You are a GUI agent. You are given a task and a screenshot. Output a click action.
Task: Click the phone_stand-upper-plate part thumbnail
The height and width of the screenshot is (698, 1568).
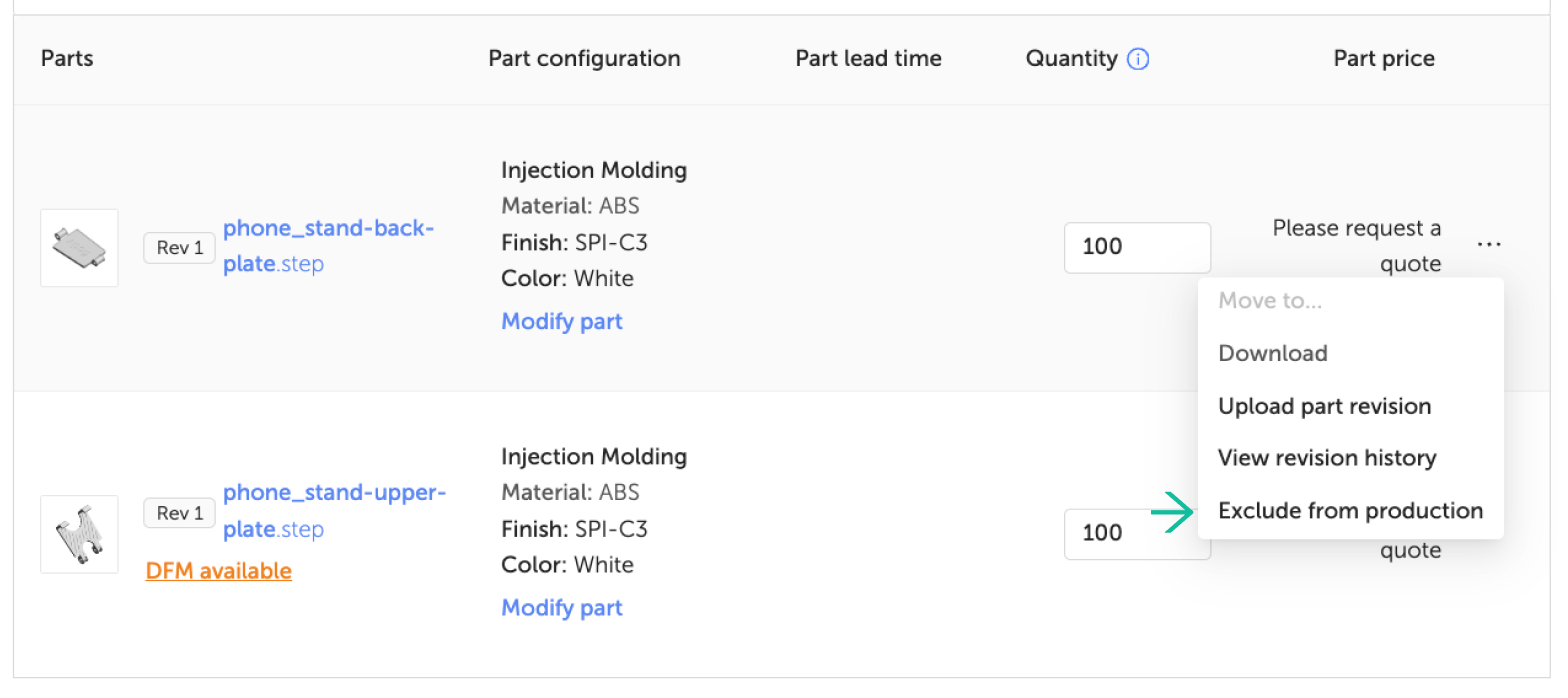coord(79,534)
